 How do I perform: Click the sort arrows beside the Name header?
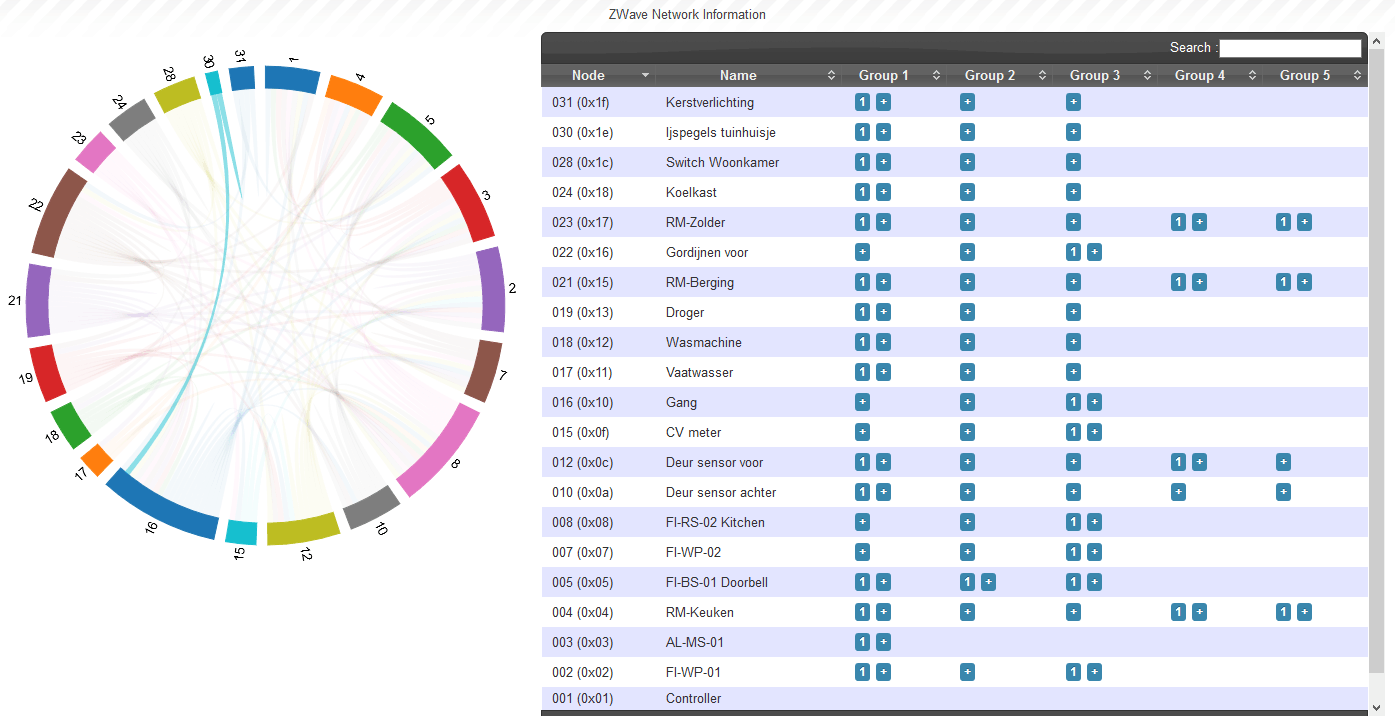click(x=831, y=75)
